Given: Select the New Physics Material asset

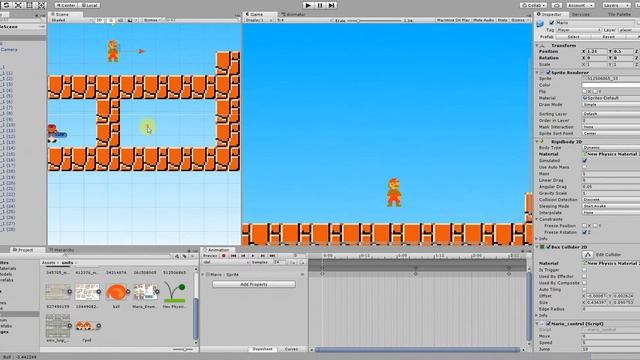Looking at the screenshot, I should (x=174, y=292).
